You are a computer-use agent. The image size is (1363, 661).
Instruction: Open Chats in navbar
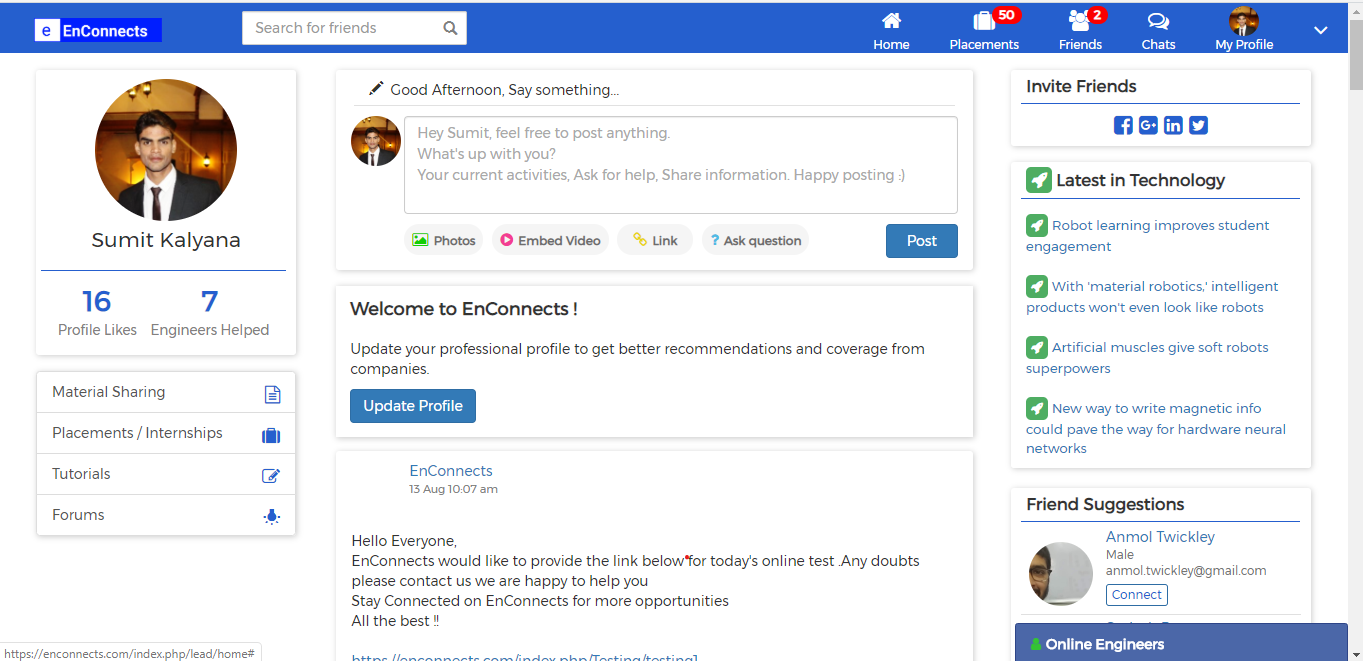(1158, 31)
